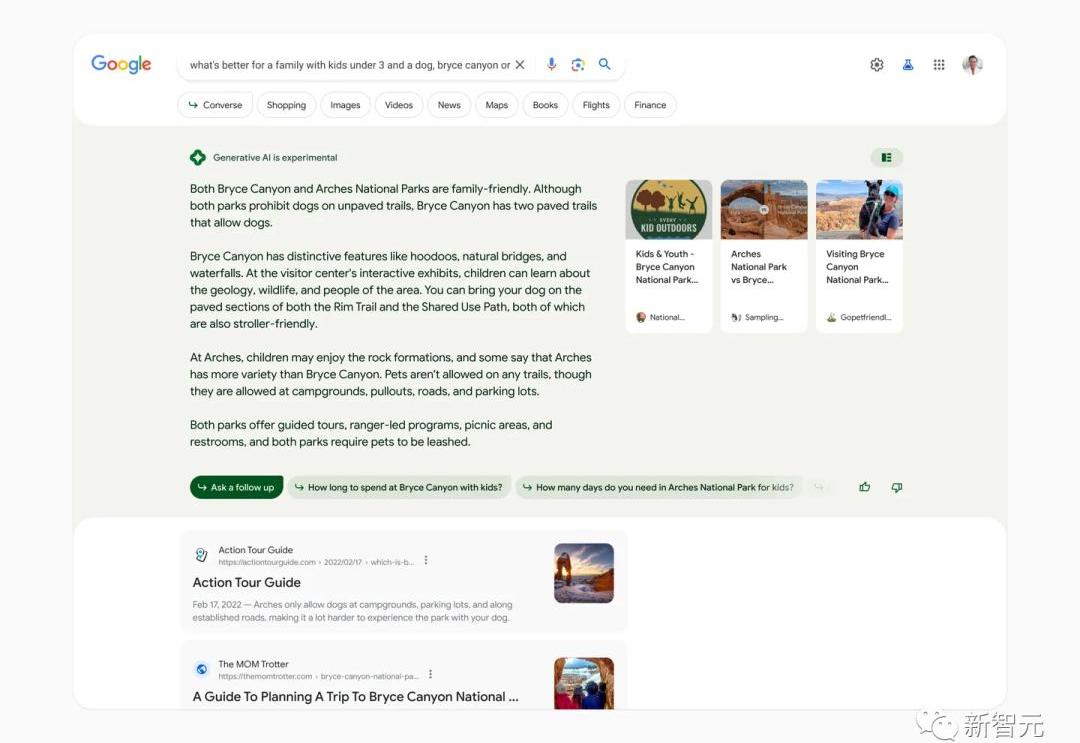Screen dimensions: 1080x743
Task: Click inside the Google search query field
Action: [x=350, y=65]
